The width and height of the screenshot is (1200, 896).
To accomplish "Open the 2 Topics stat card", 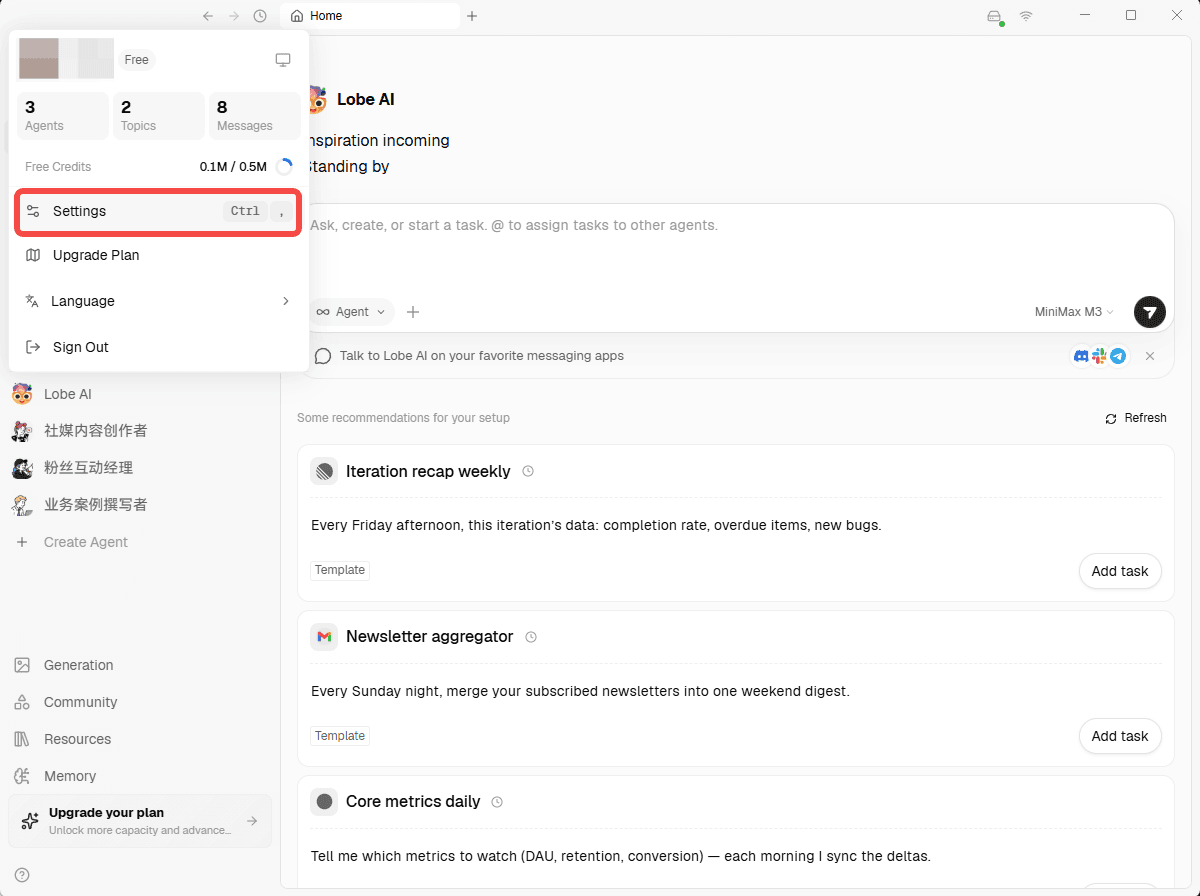I will point(158,116).
